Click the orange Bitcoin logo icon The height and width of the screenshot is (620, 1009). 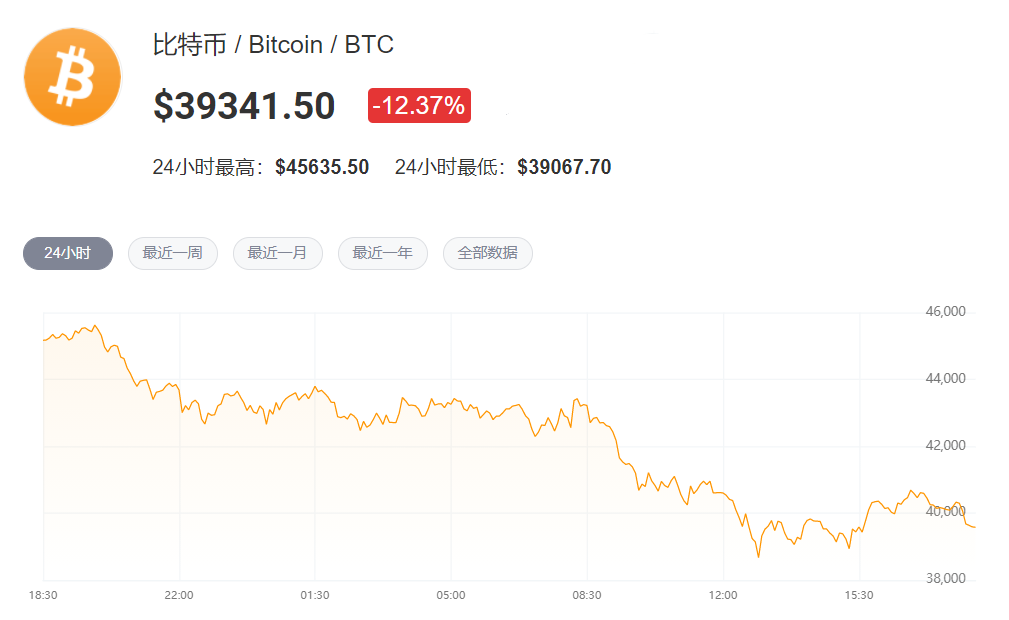click(72, 78)
